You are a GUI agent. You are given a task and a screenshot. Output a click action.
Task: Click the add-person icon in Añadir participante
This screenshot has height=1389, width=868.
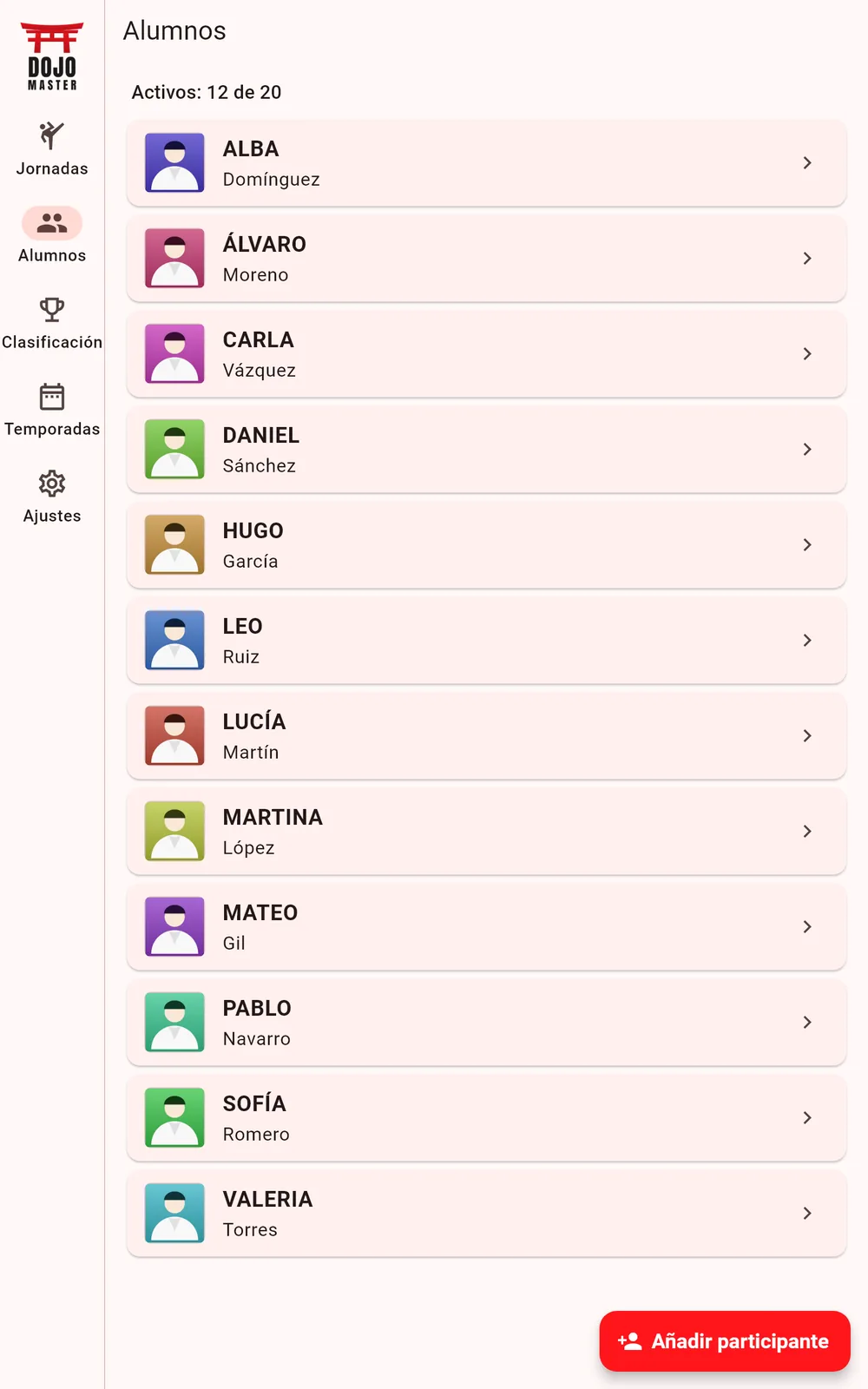click(629, 1341)
